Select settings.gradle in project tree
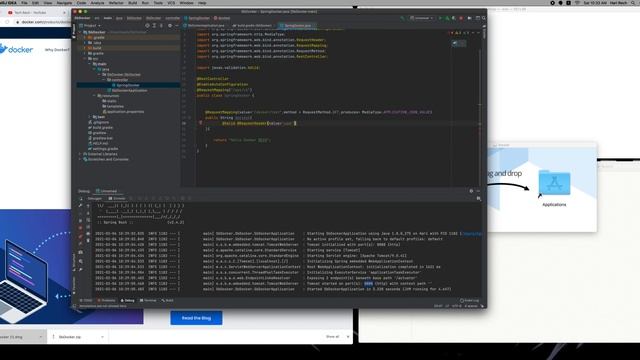 point(103,149)
